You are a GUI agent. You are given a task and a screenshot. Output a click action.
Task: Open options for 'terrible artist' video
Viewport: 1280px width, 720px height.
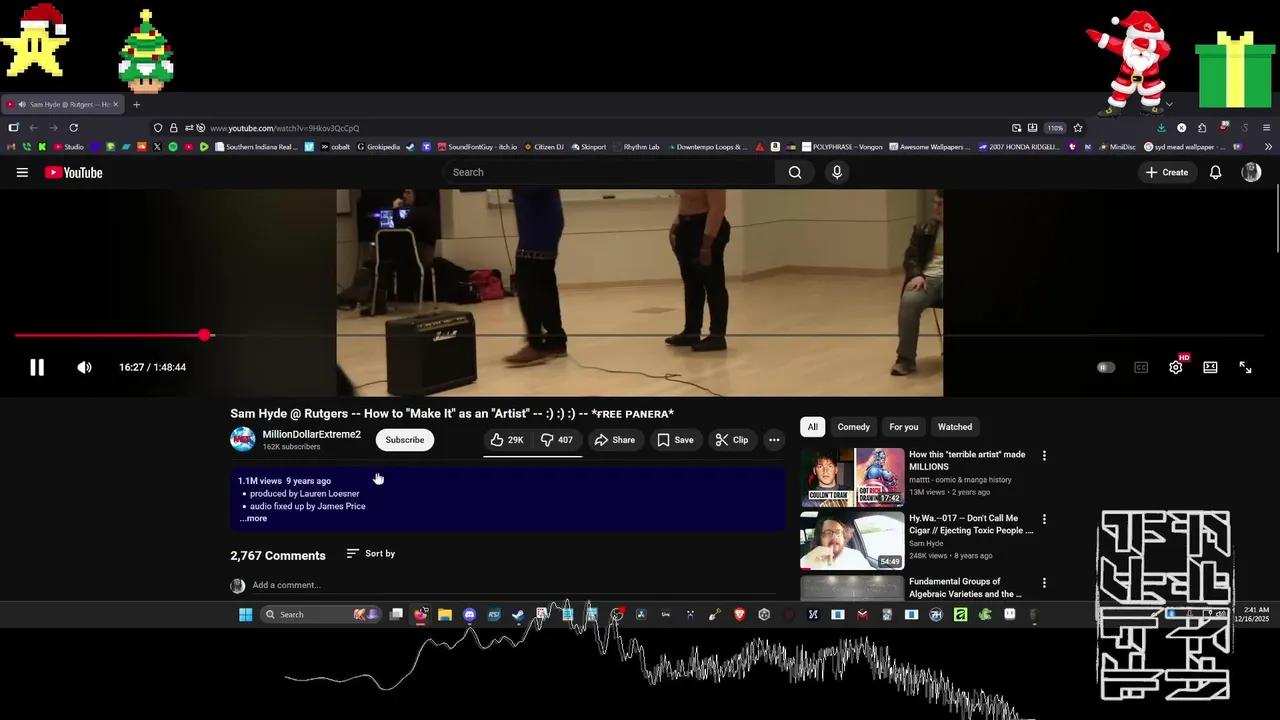coord(1044,456)
